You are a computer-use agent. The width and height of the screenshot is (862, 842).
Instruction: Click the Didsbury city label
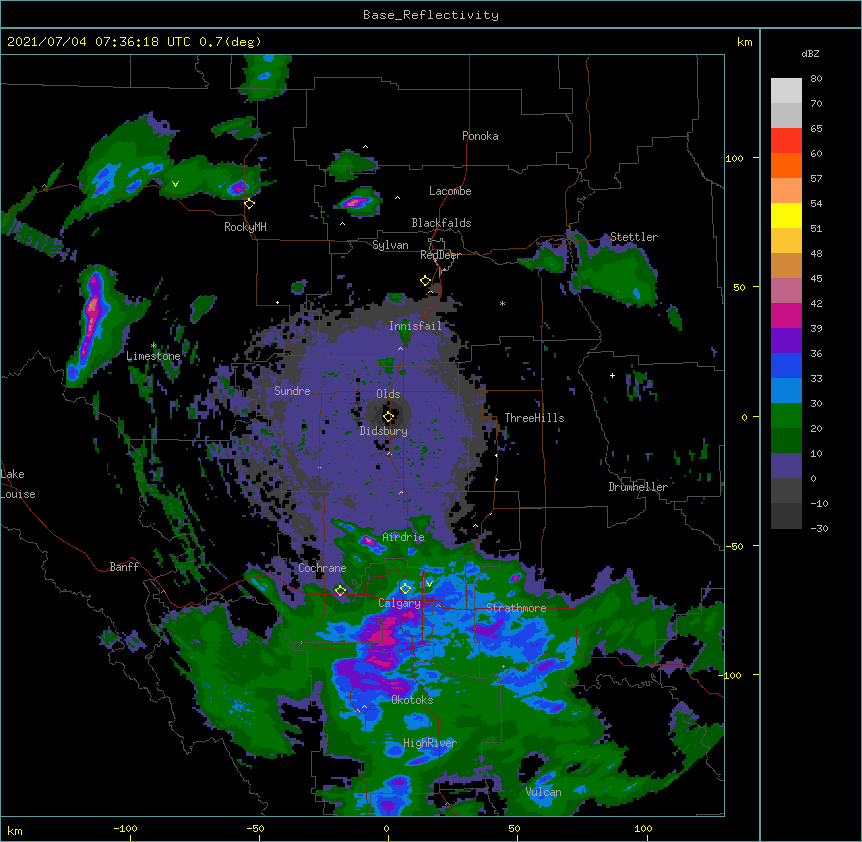tap(384, 431)
